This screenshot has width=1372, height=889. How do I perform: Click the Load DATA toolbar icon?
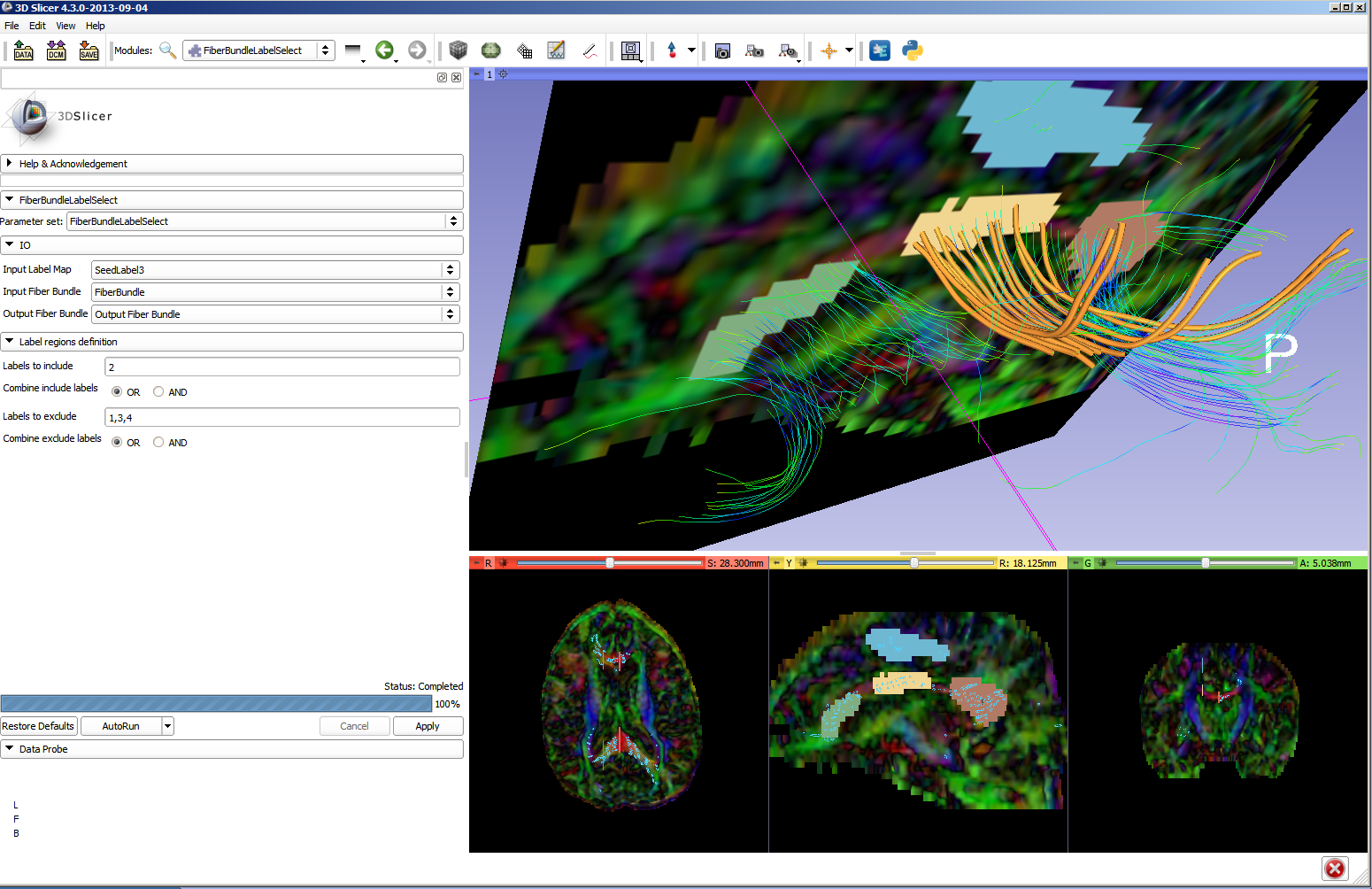[23, 50]
